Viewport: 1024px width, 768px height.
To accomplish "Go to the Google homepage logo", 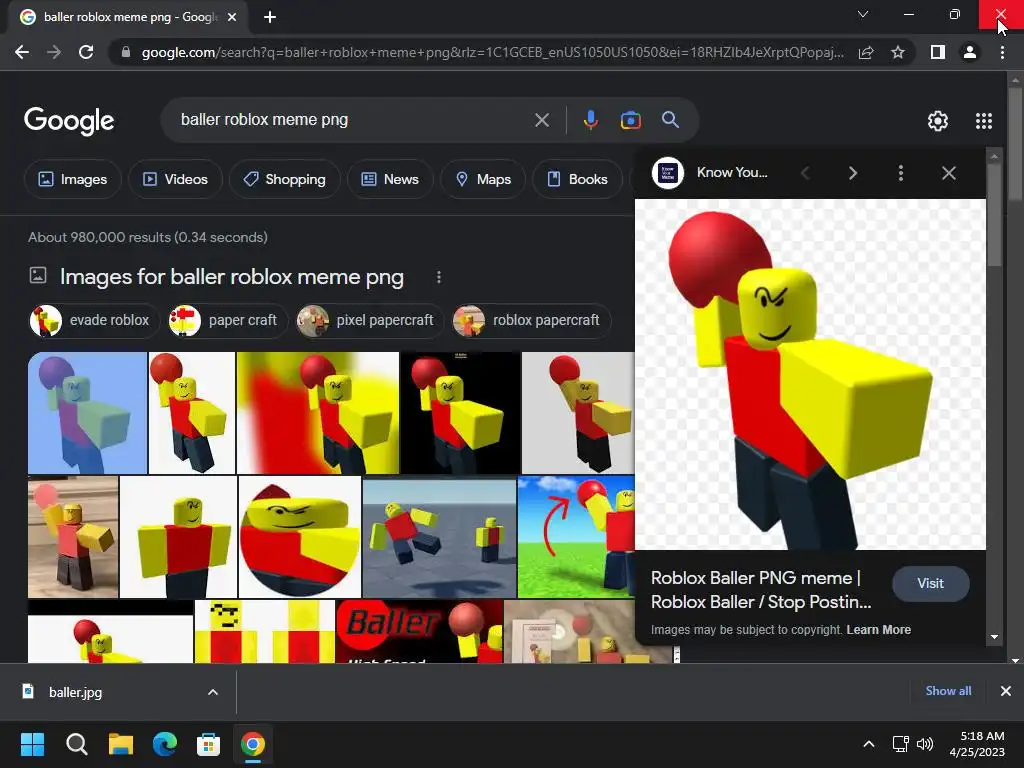I will coord(69,121).
